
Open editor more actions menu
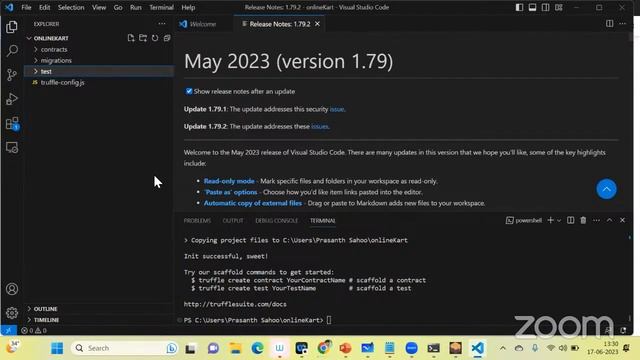click(x=622, y=24)
